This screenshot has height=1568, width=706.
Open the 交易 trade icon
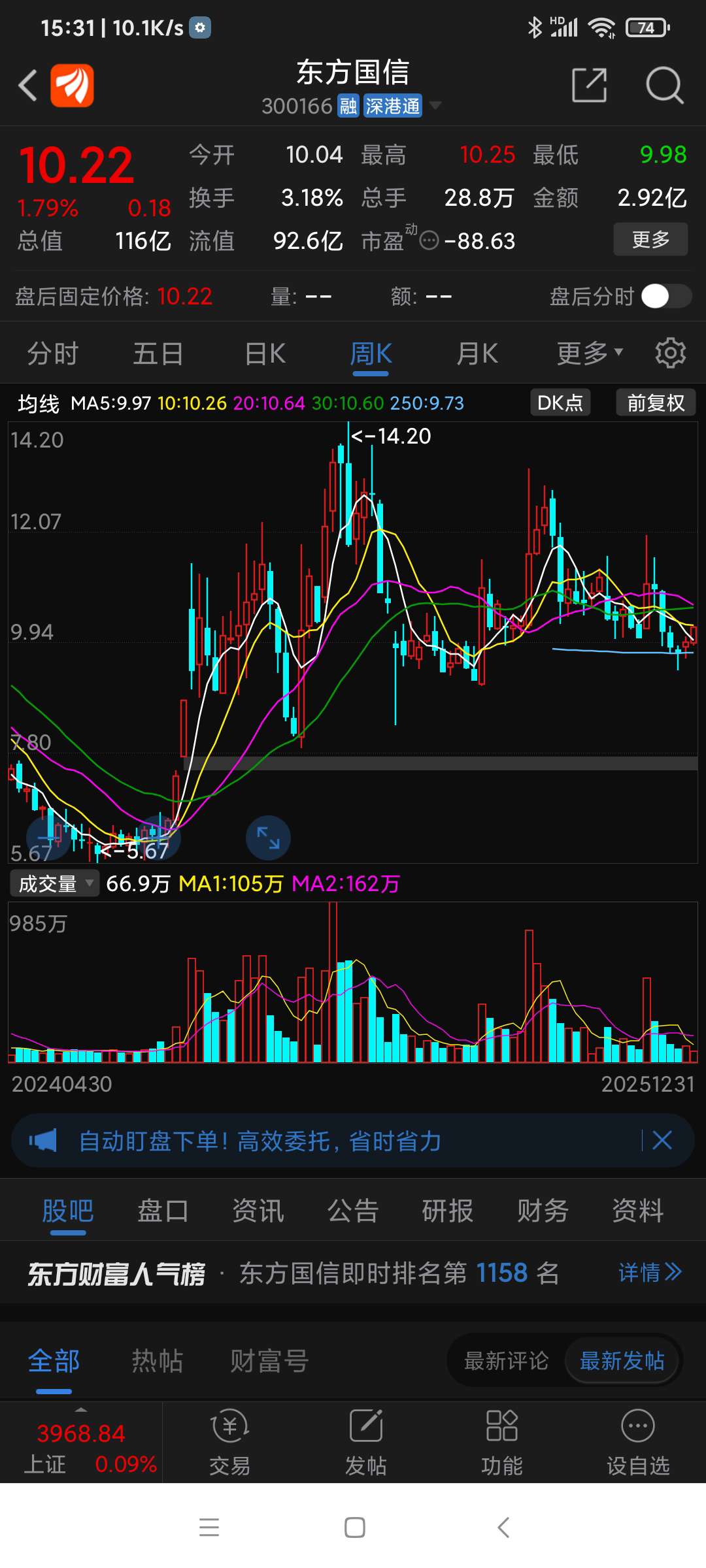point(229,1443)
